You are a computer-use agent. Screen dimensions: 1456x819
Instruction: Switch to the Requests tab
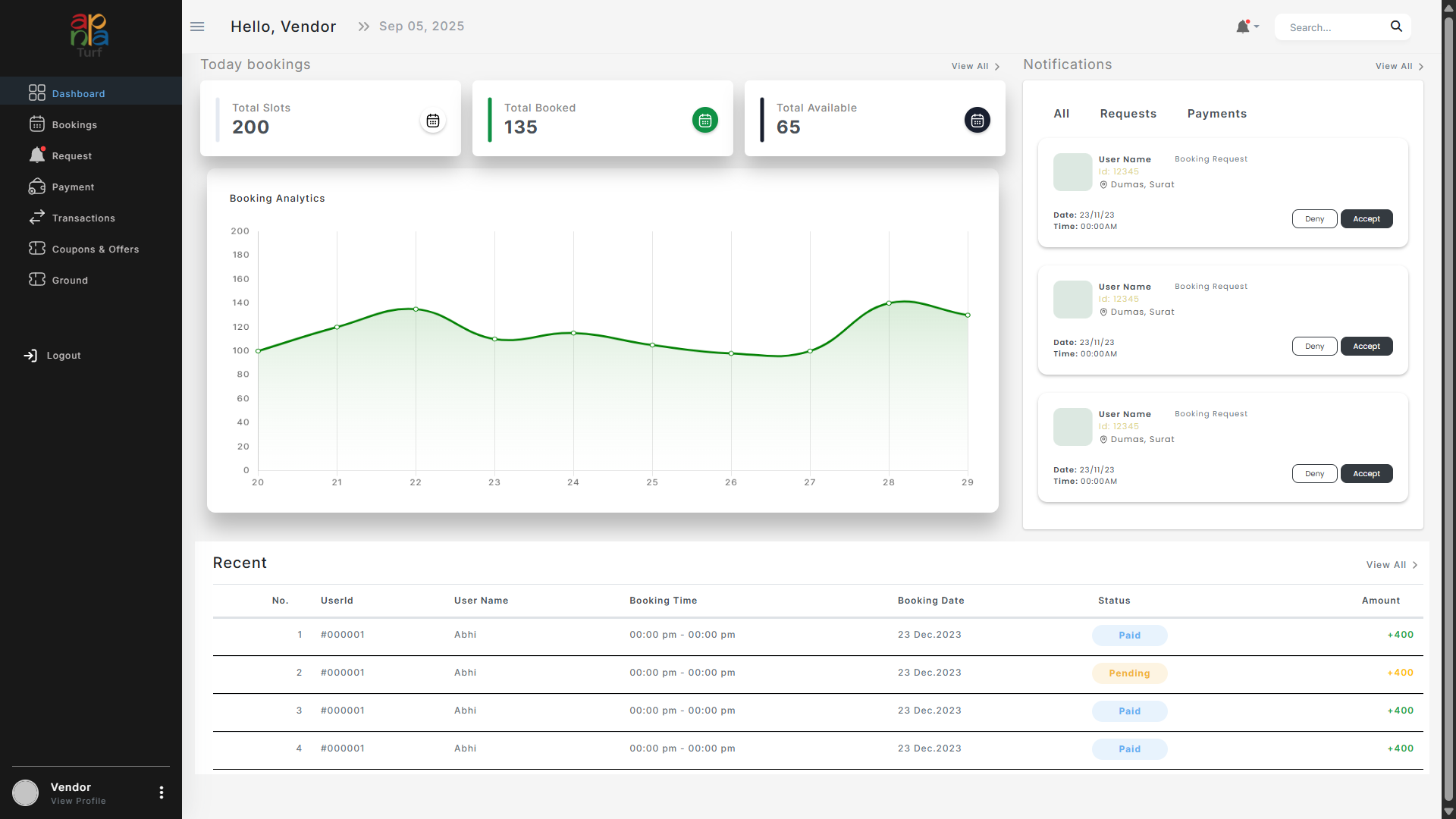tap(1128, 114)
